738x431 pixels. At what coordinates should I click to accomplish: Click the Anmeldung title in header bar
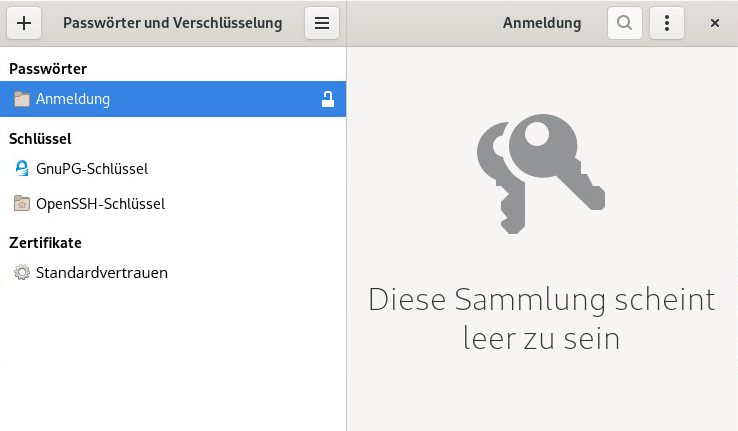tap(542, 23)
